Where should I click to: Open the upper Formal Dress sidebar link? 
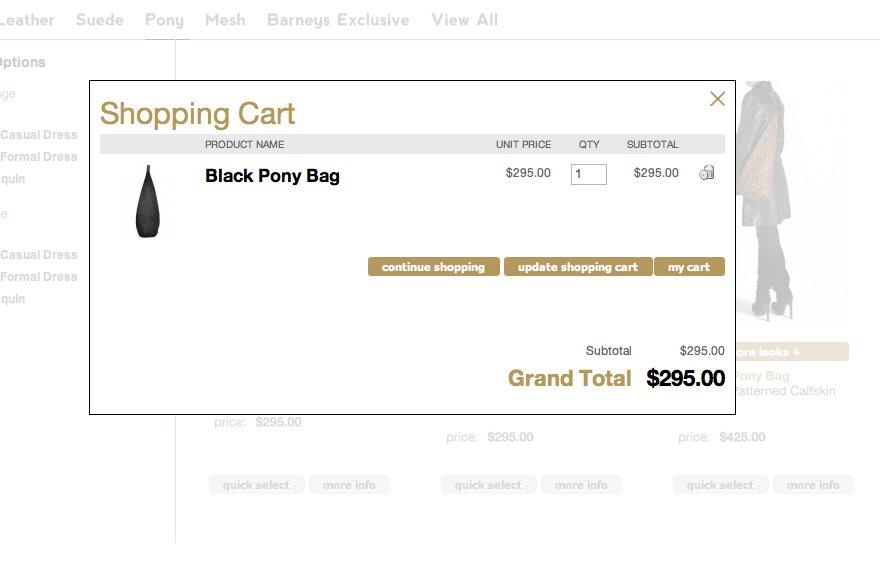(39, 157)
